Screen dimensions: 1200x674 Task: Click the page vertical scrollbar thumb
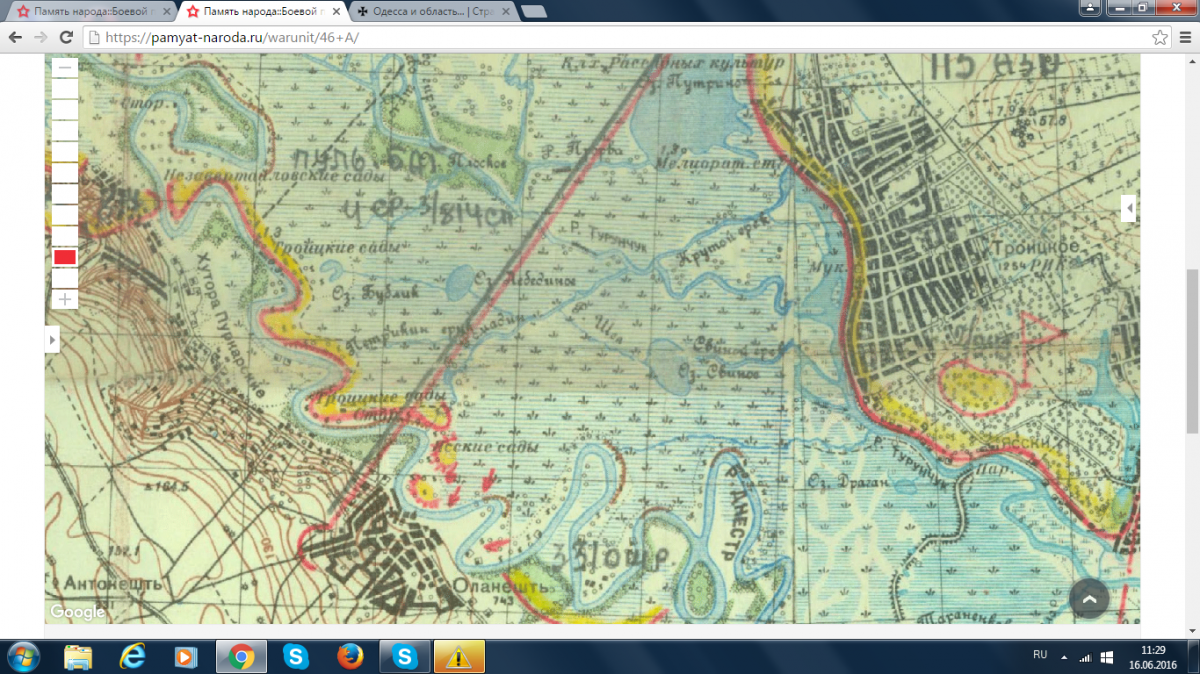click(1191, 350)
